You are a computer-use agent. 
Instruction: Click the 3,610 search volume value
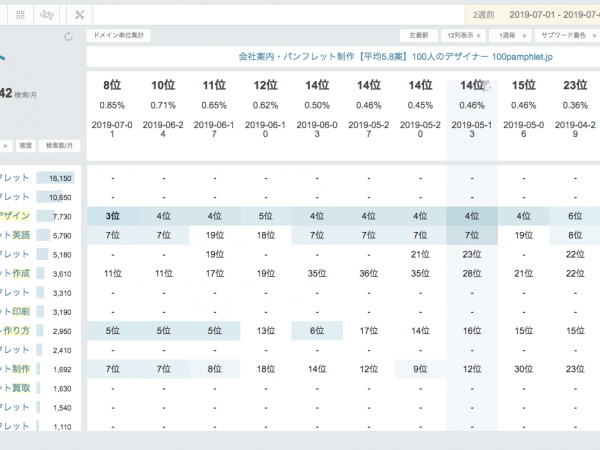(x=62, y=274)
